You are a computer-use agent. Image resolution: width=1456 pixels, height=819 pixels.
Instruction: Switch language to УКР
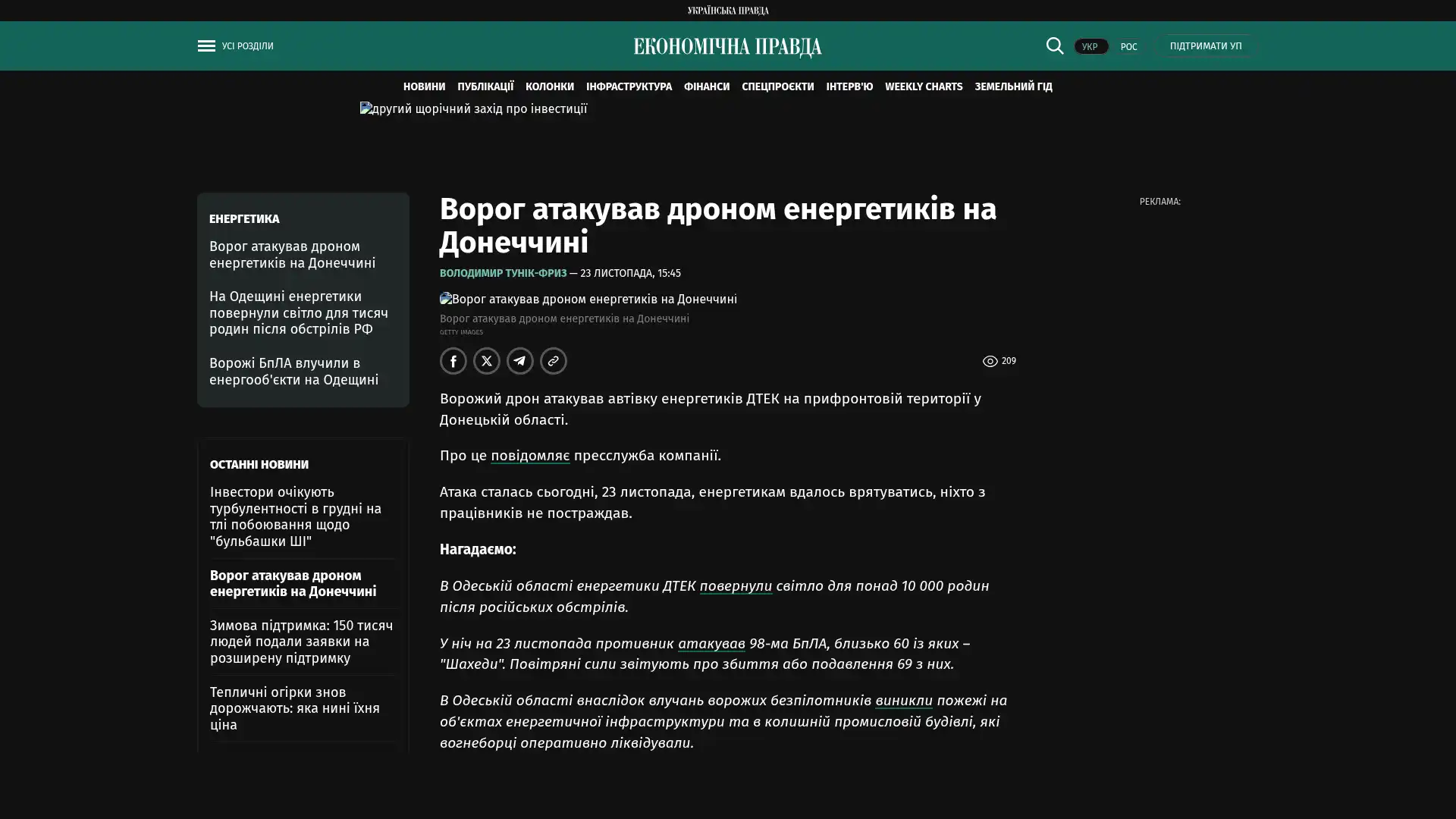tap(1090, 46)
